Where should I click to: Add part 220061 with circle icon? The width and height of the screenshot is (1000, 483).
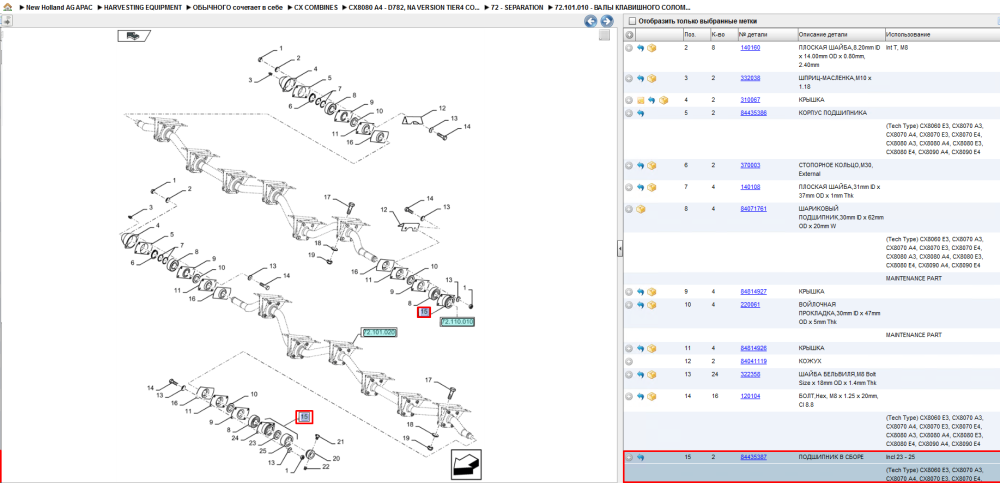(x=629, y=304)
